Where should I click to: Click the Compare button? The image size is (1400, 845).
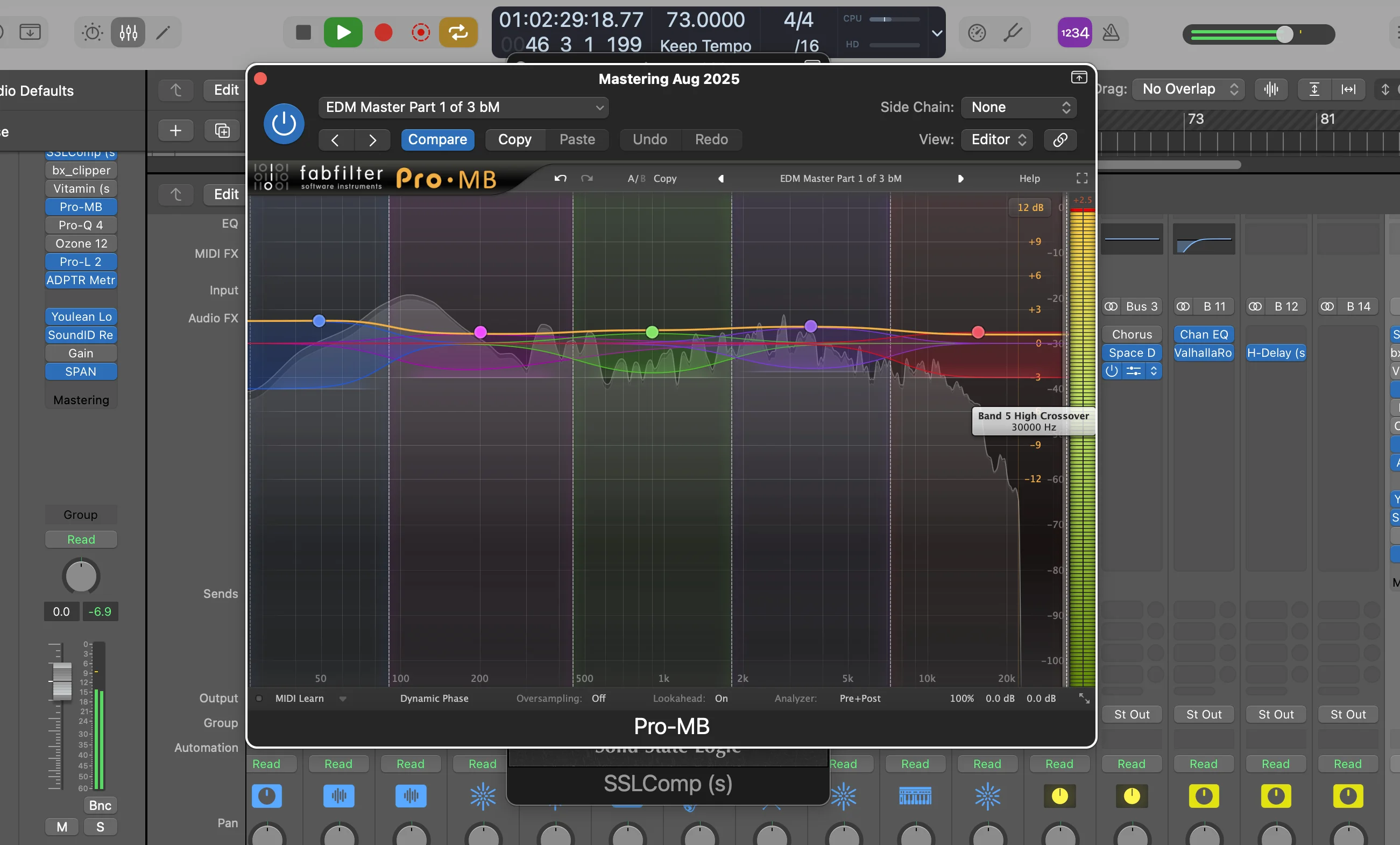click(x=437, y=140)
